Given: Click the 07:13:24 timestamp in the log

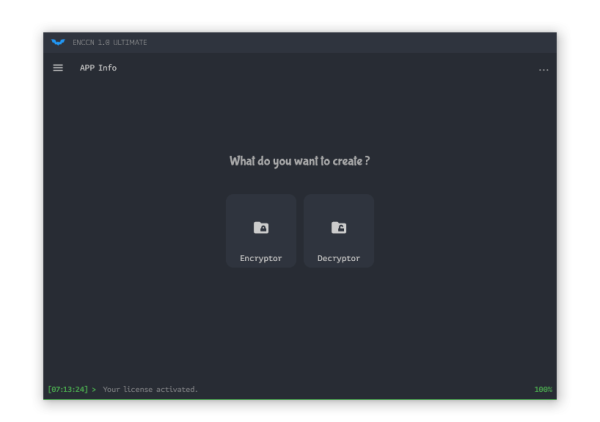Looking at the screenshot, I should click(68, 389).
